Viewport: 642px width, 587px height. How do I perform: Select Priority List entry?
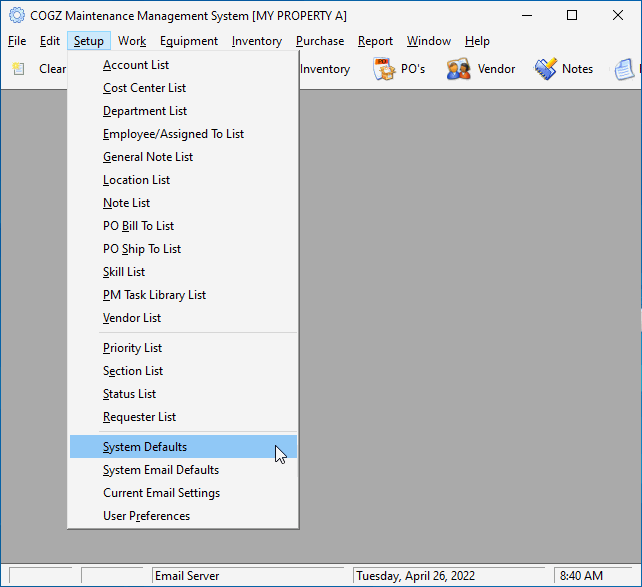click(x=183, y=348)
